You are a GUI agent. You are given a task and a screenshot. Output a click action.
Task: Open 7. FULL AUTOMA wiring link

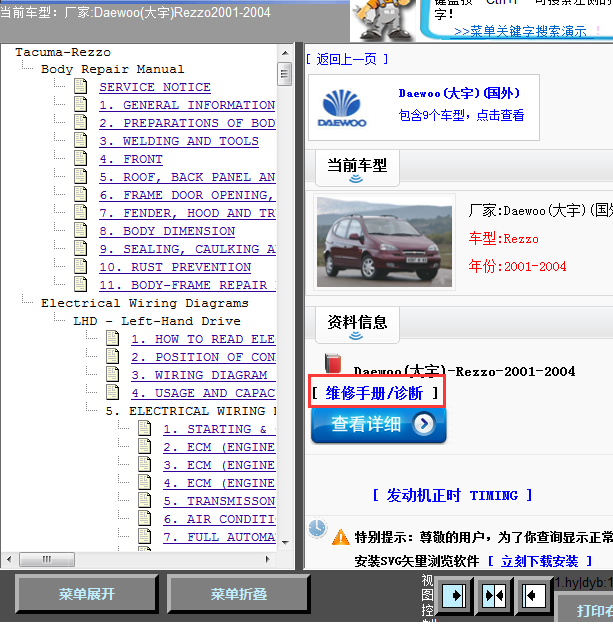(x=219, y=537)
